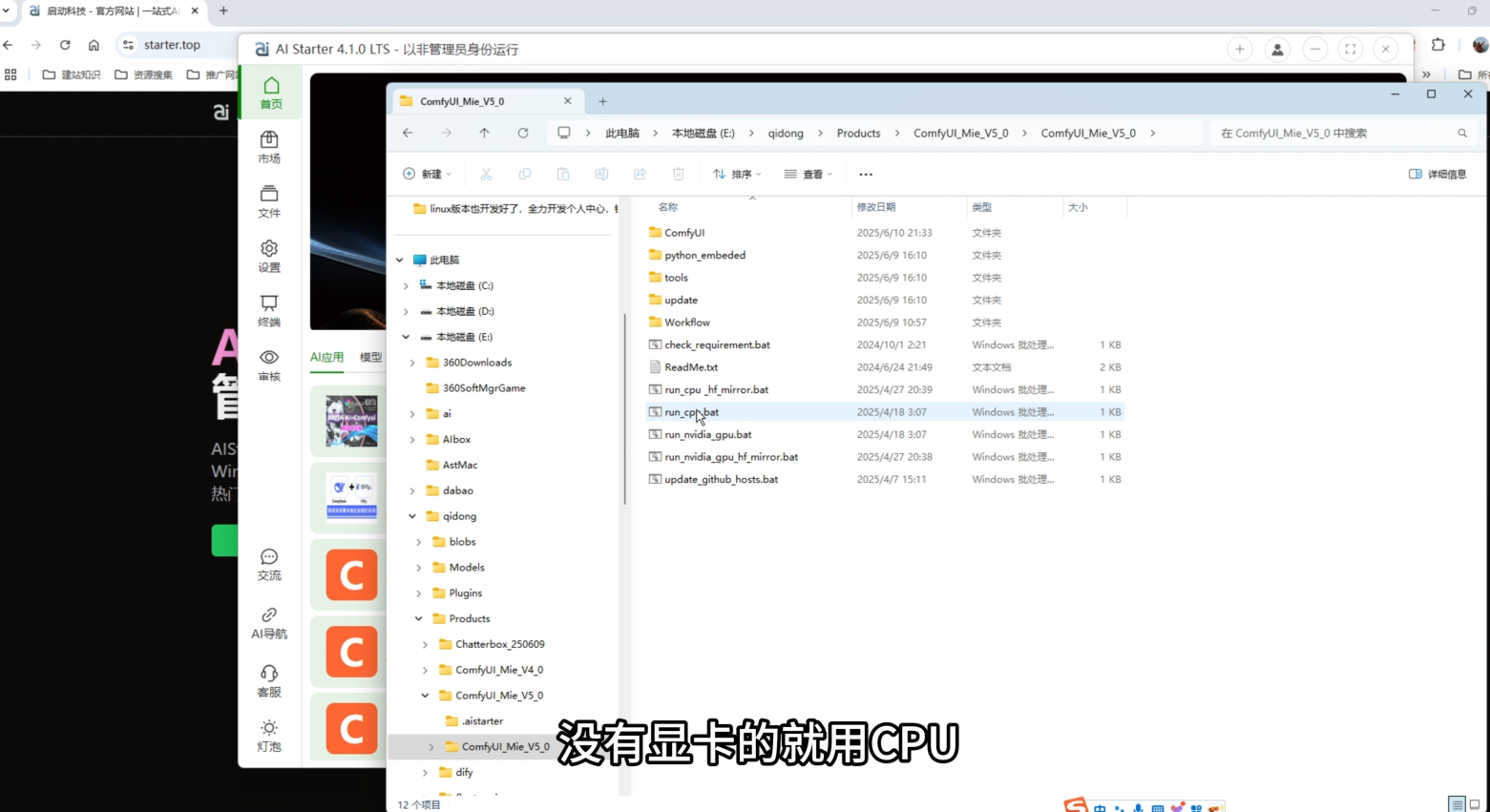1490x812 pixels.
Task: Select the Workflow folder
Action: tap(687, 323)
